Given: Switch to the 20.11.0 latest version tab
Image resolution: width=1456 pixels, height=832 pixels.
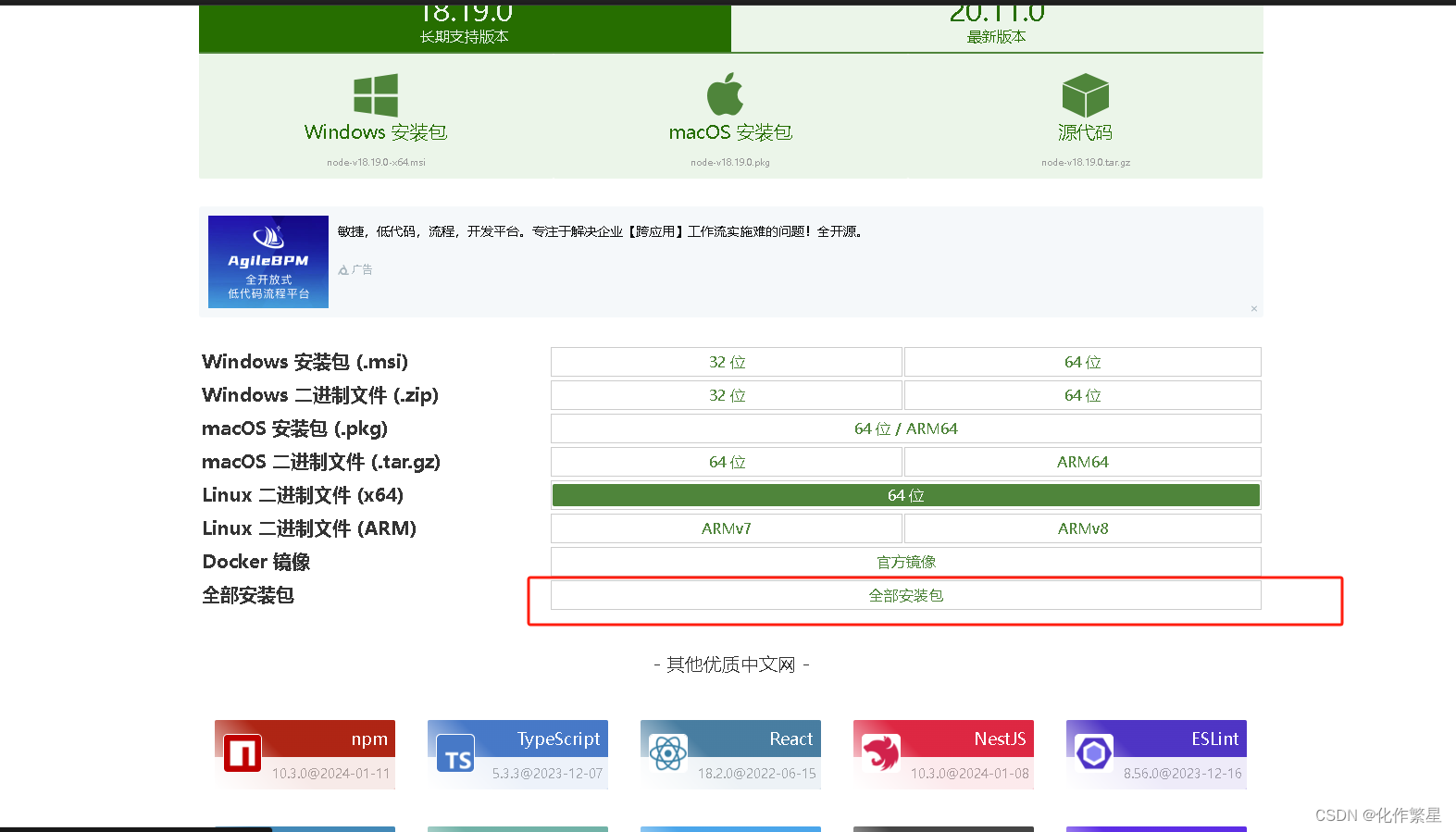Looking at the screenshot, I should [x=997, y=28].
